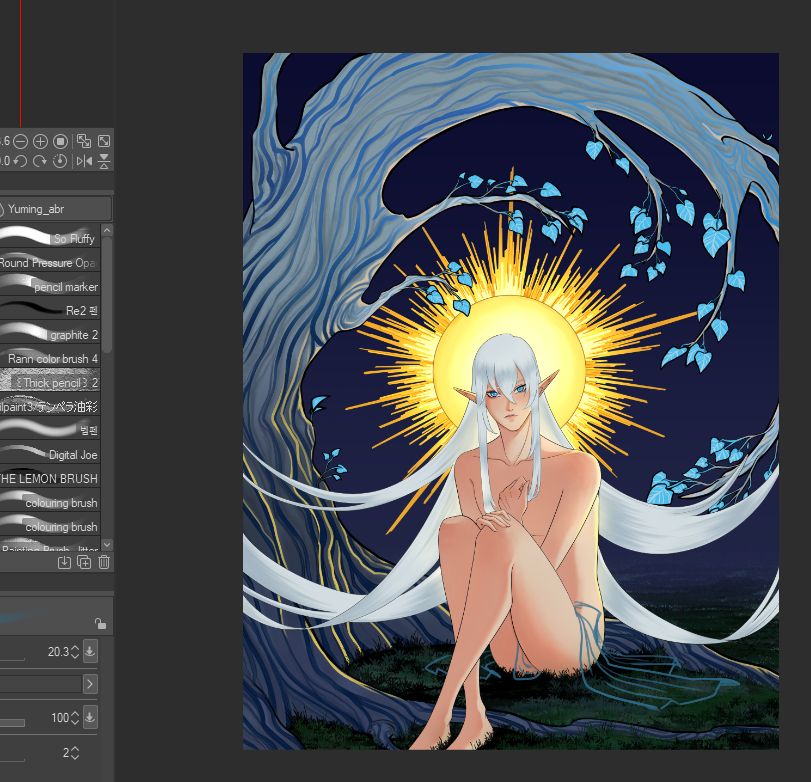Increase opacity 100 with up arrow

[76, 714]
